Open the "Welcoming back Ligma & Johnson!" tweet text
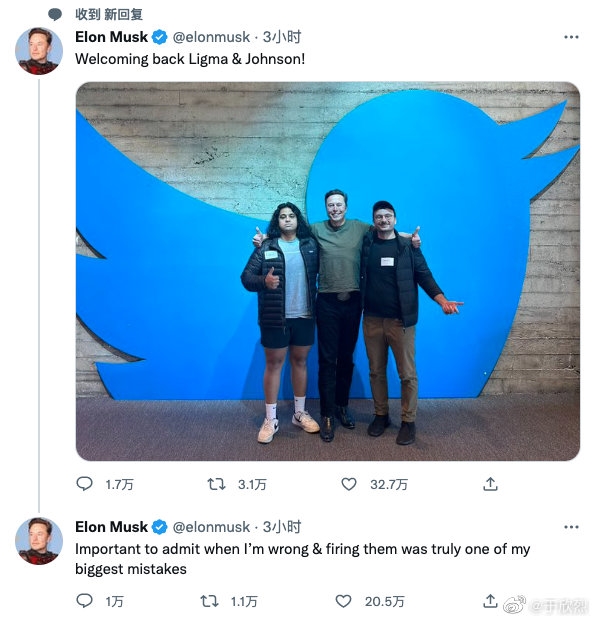This screenshot has width=595, height=622. 190,59
